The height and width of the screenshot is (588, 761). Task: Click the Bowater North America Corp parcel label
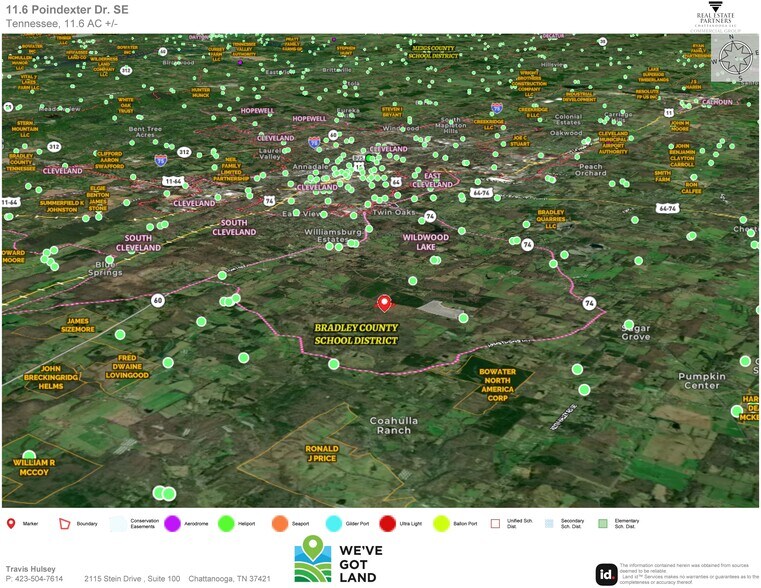[x=498, y=384]
